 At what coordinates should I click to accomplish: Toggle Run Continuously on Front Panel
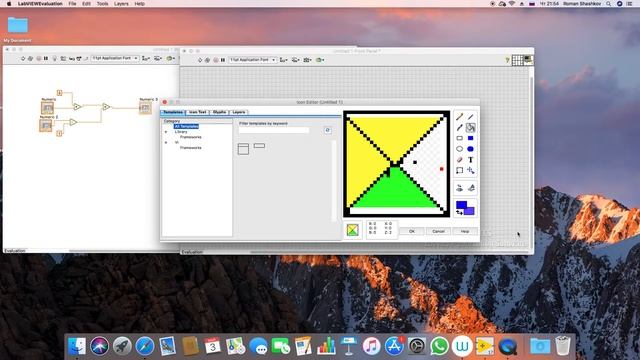click(x=207, y=60)
